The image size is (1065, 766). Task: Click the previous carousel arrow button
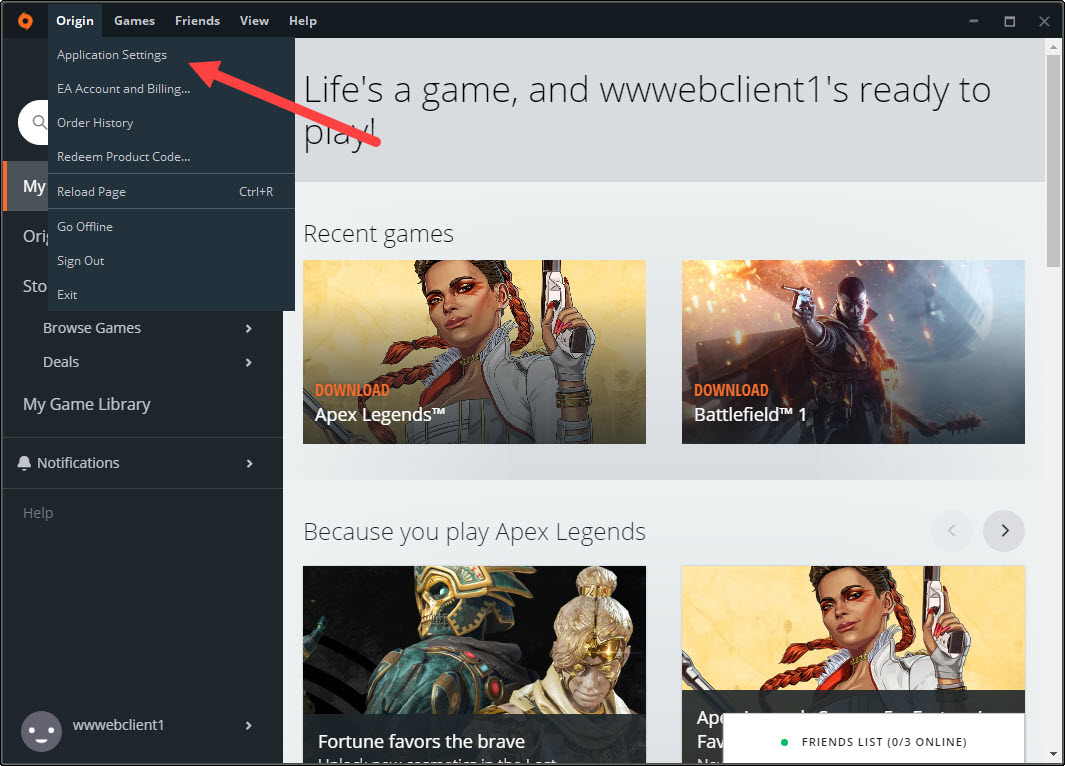click(x=951, y=530)
